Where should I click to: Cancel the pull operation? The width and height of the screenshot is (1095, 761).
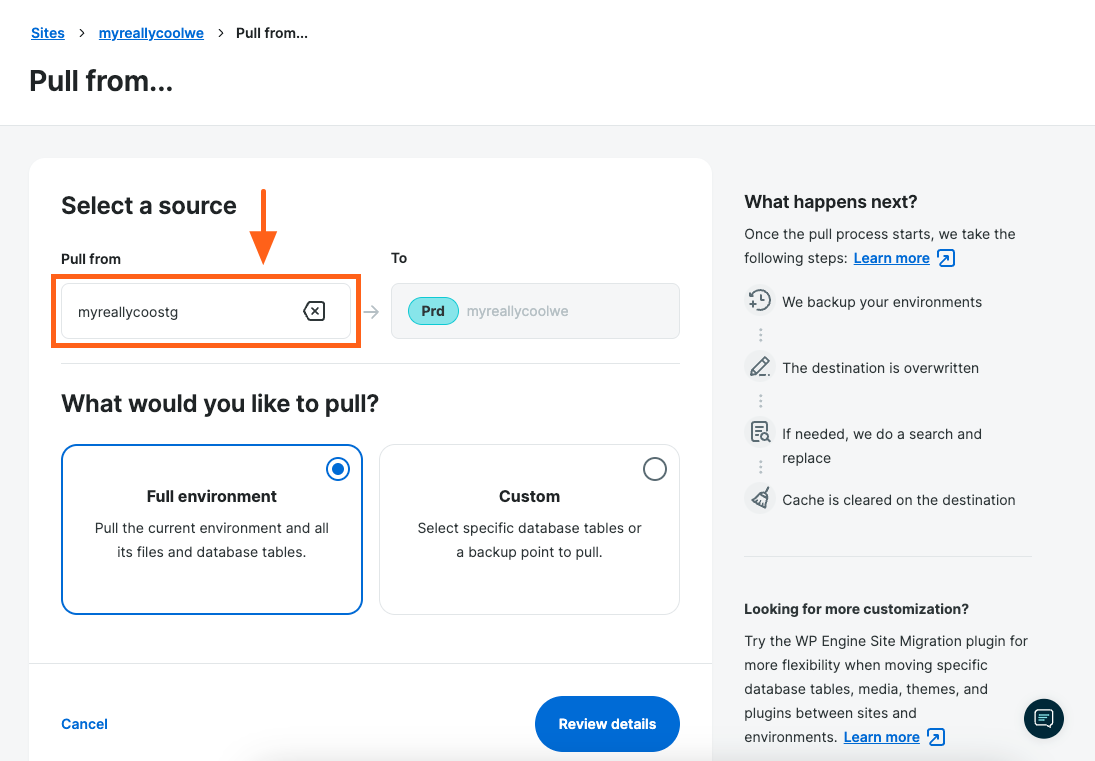point(84,724)
